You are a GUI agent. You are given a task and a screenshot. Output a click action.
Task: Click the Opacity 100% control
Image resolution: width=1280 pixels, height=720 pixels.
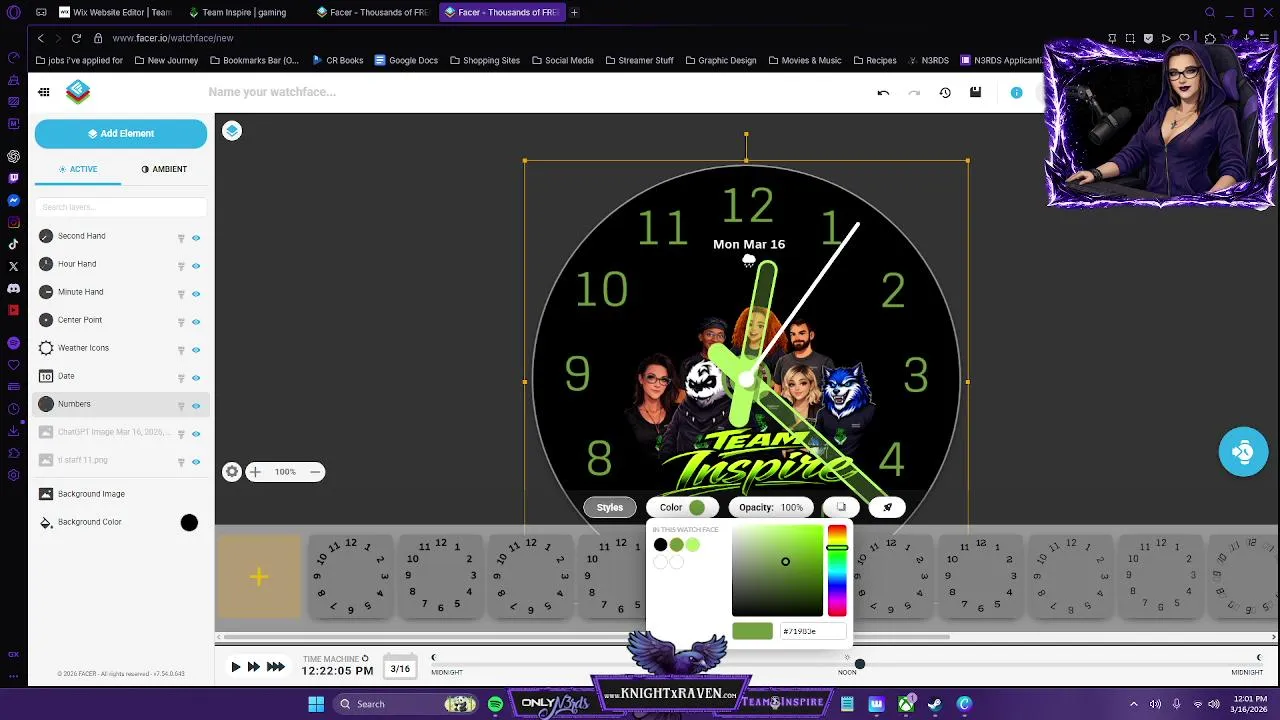click(x=771, y=507)
